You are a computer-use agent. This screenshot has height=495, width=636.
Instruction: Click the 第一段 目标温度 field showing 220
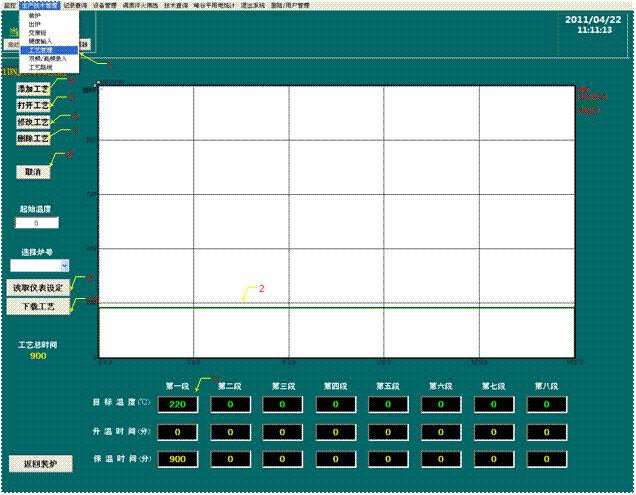pos(177,405)
